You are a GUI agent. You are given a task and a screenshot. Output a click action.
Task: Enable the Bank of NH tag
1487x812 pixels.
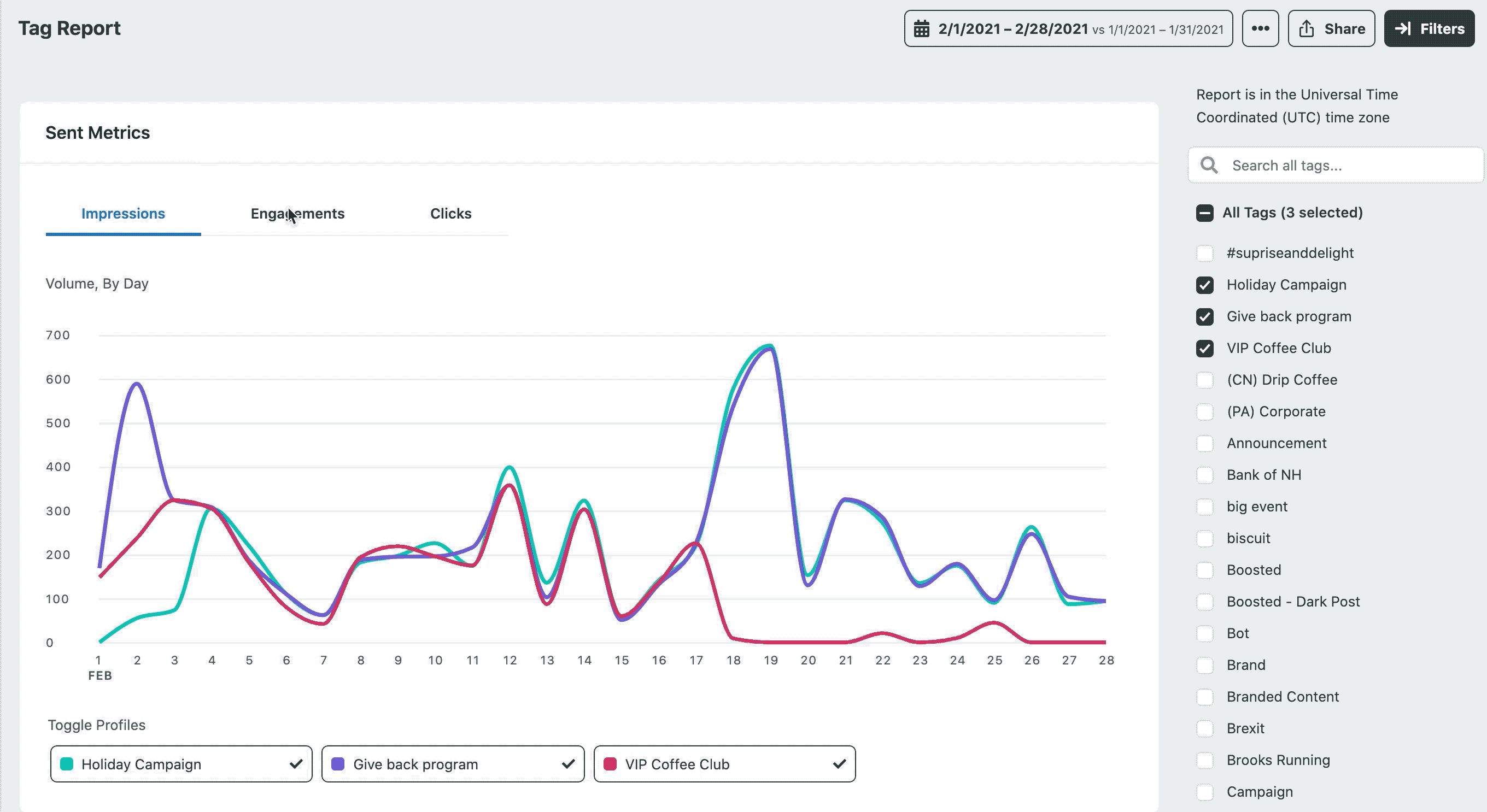point(1204,474)
